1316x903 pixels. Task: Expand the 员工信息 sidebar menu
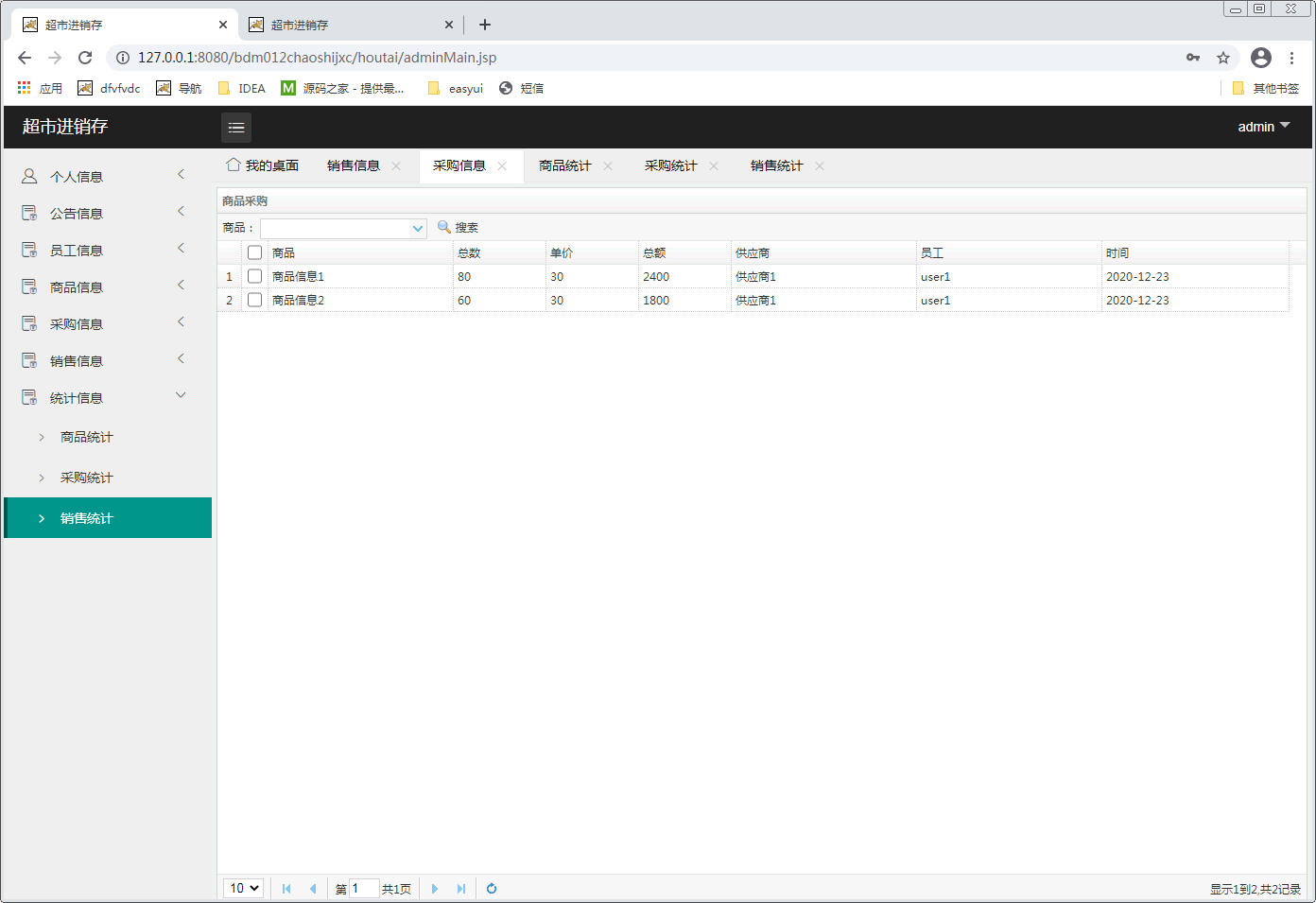pyautogui.click(x=108, y=250)
